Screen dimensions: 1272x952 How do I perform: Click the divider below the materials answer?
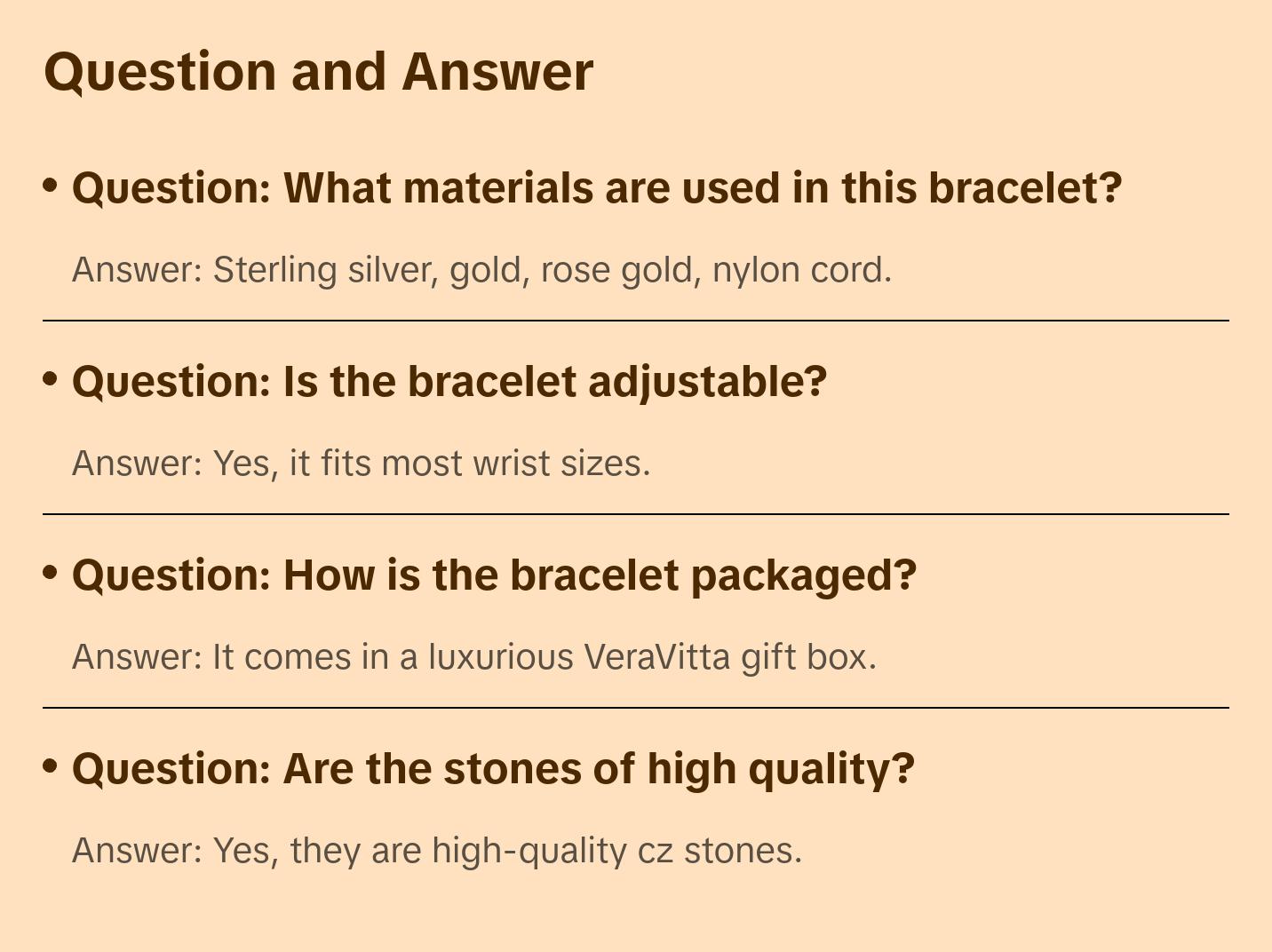[636, 321]
